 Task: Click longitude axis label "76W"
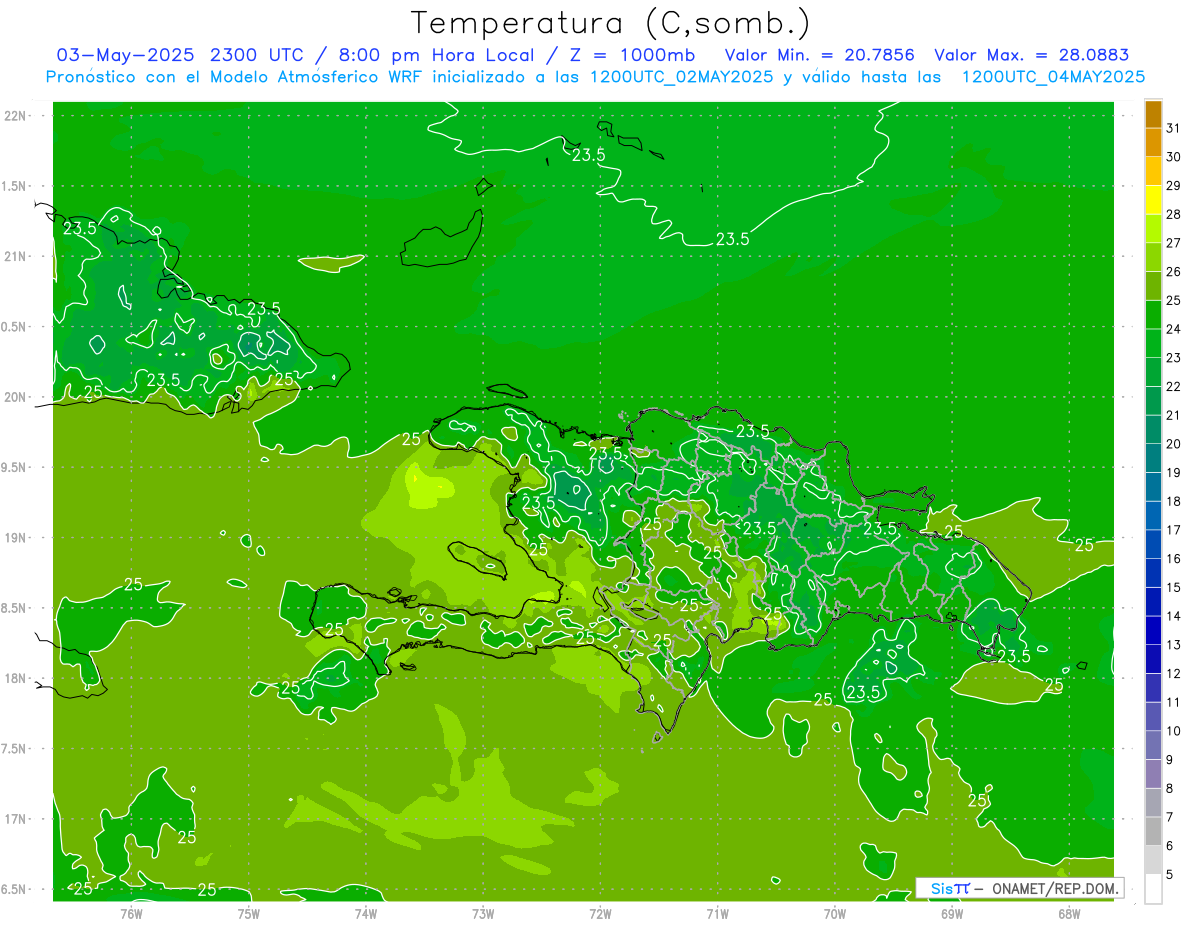point(131,913)
